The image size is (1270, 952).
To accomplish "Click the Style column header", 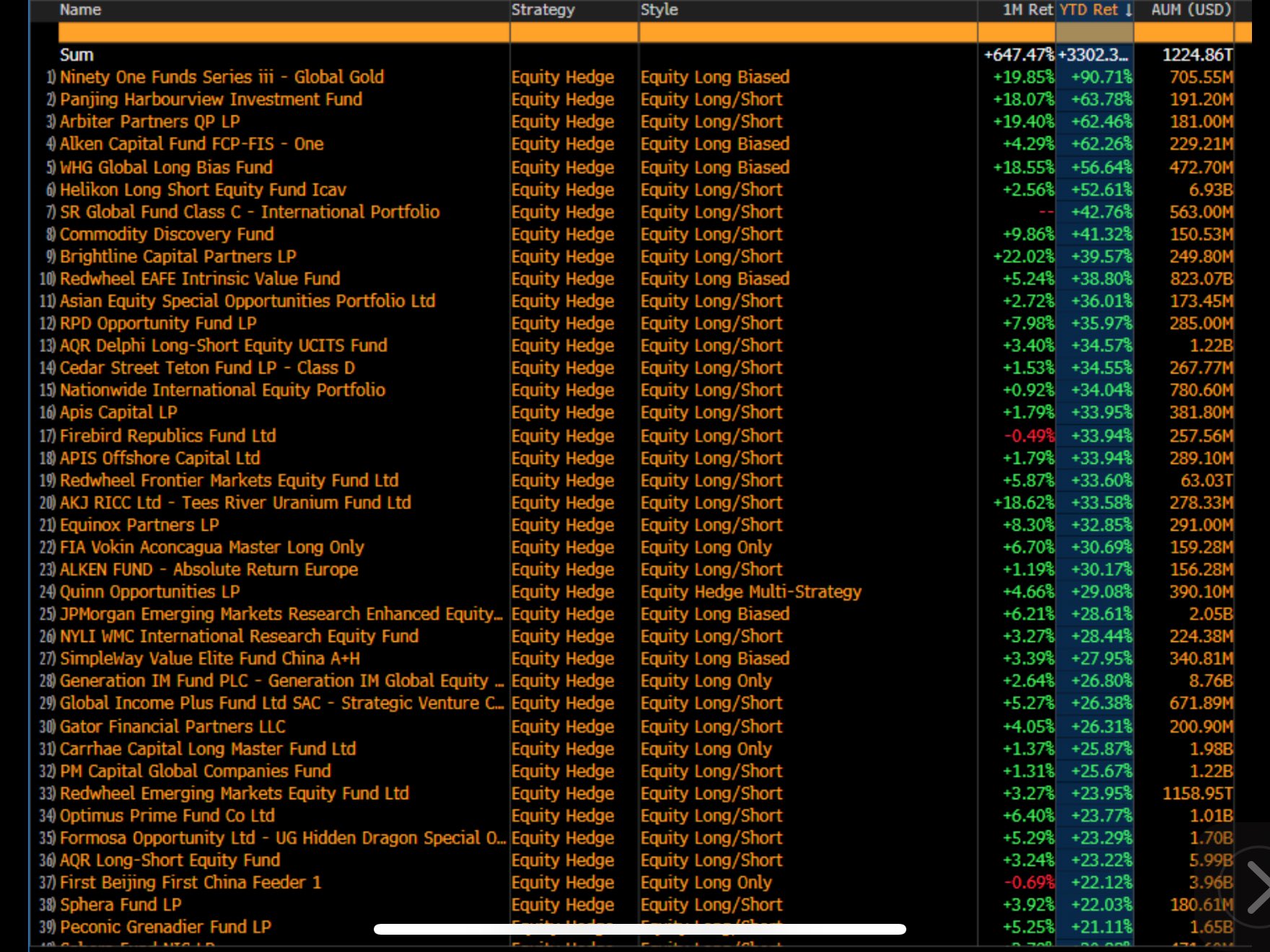I will (659, 10).
